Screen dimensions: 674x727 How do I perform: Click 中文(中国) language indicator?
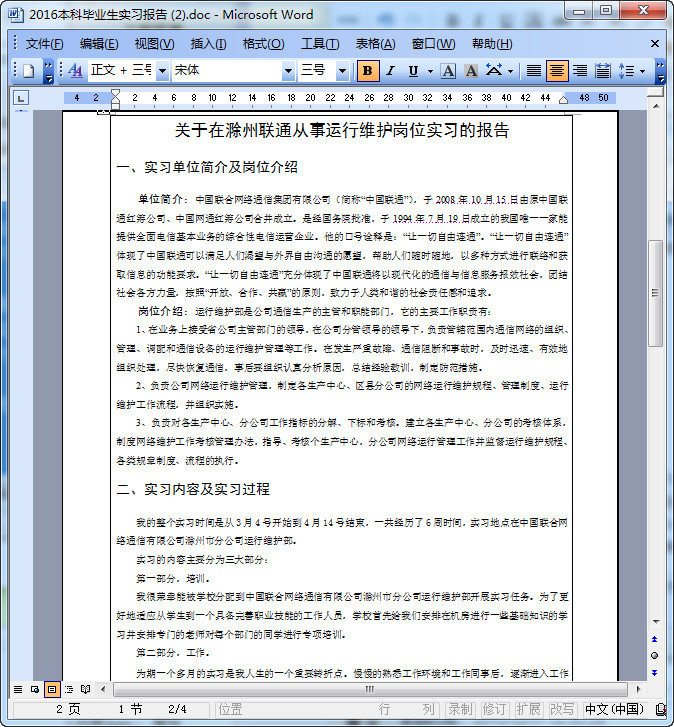pos(615,709)
